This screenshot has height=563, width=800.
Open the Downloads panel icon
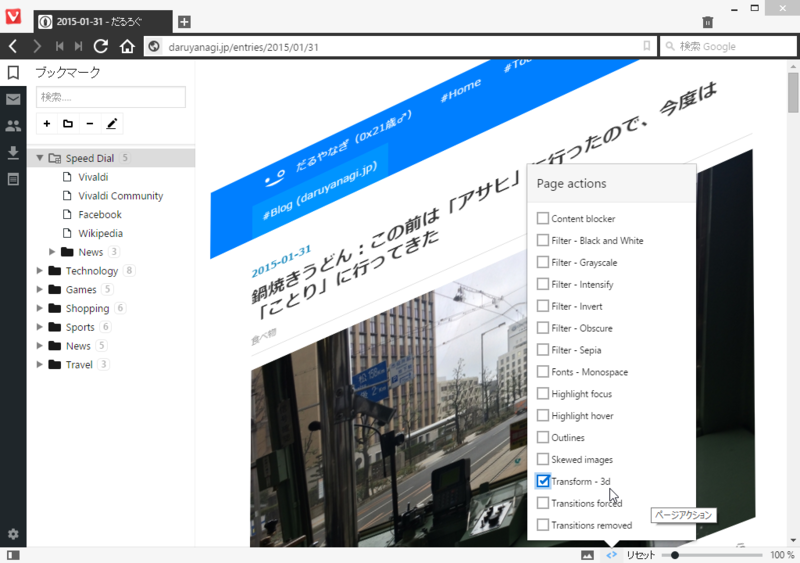(13, 152)
